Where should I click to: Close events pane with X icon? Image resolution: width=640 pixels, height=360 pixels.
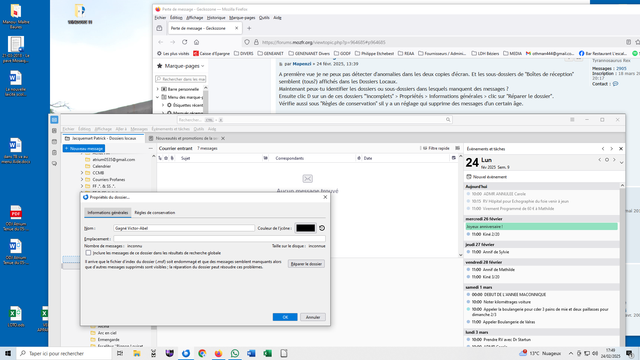coord(621,149)
